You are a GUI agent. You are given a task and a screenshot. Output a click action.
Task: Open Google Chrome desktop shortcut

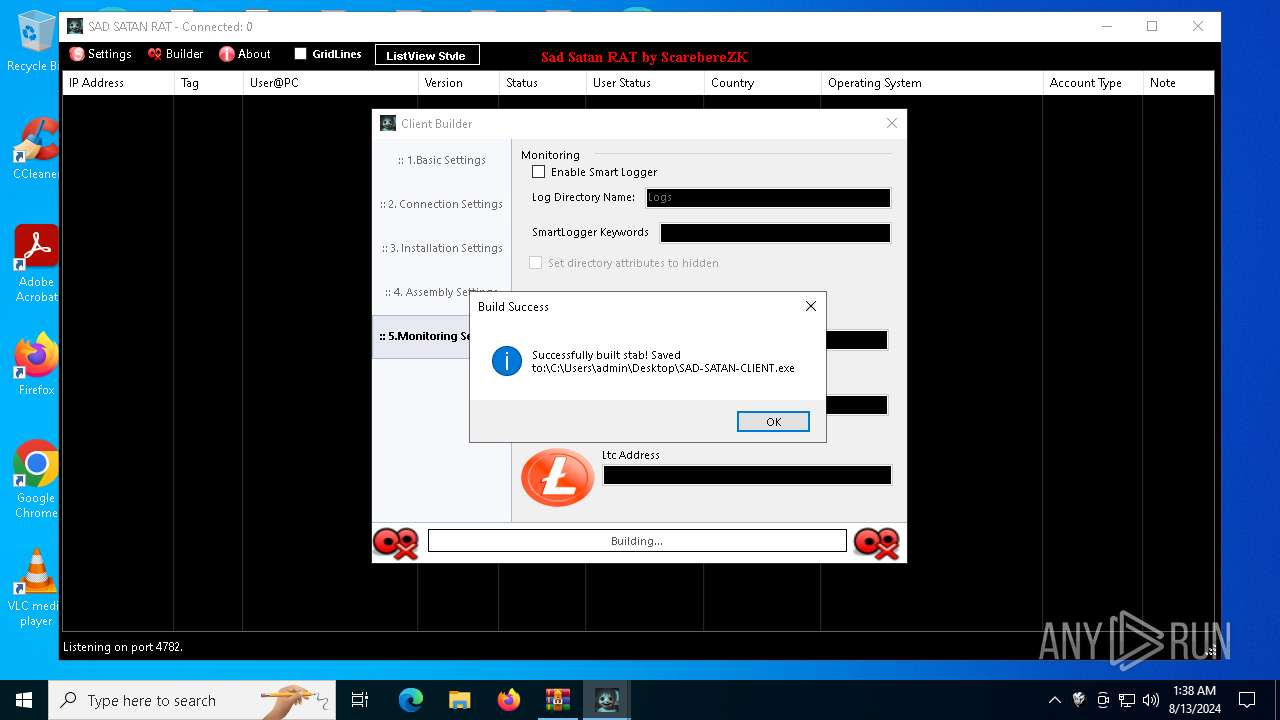coord(36,479)
